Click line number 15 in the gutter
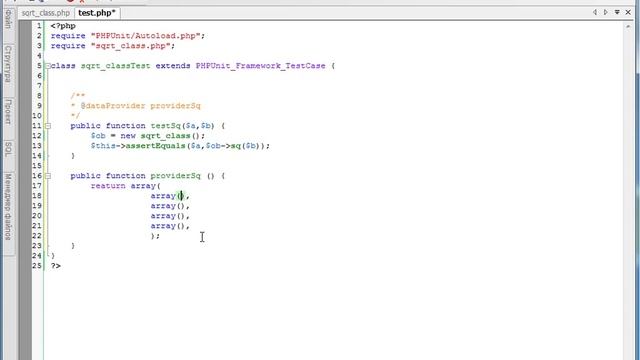This screenshot has height=360, width=640. pyautogui.click(x=37, y=166)
